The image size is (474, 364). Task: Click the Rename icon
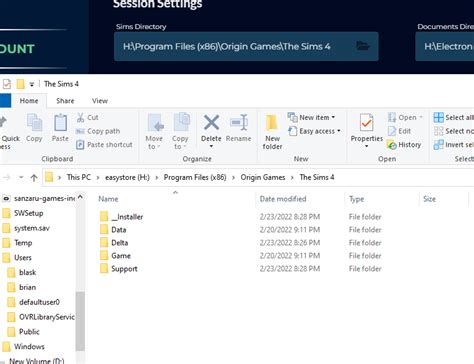[239, 122]
